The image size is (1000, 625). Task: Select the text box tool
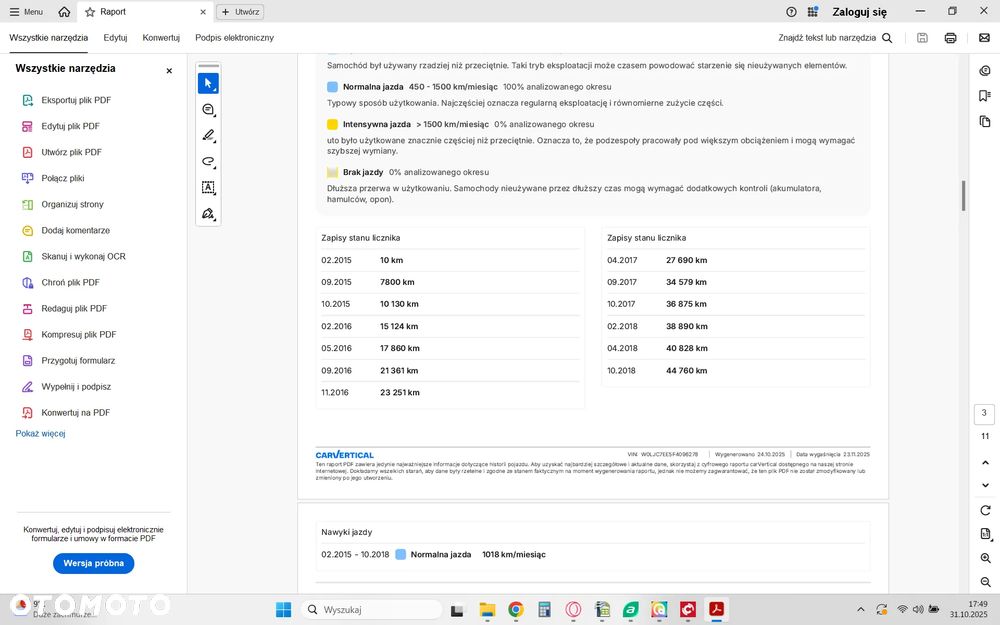pos(208,188)
